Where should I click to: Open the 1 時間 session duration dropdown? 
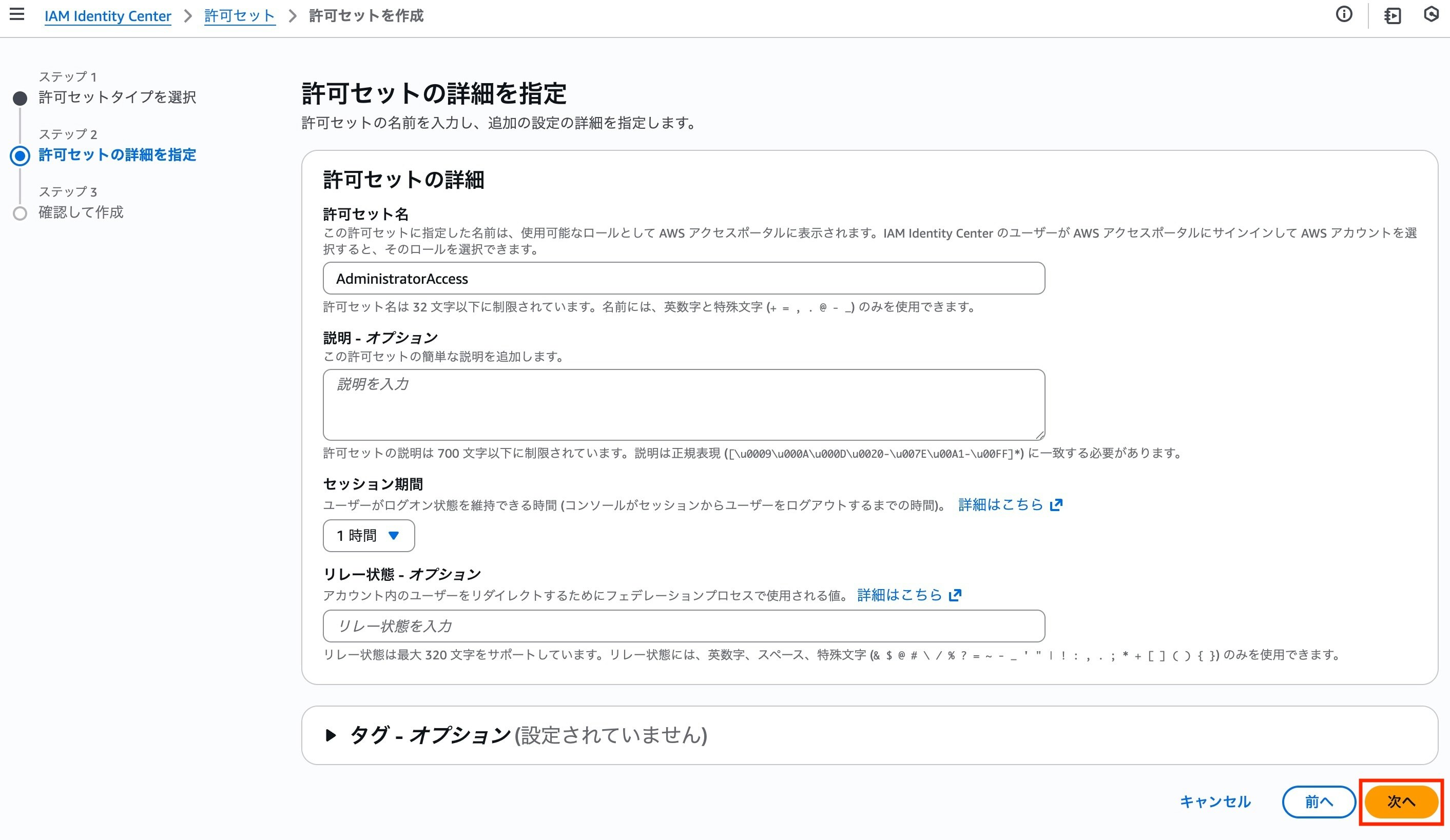[368, 536]
